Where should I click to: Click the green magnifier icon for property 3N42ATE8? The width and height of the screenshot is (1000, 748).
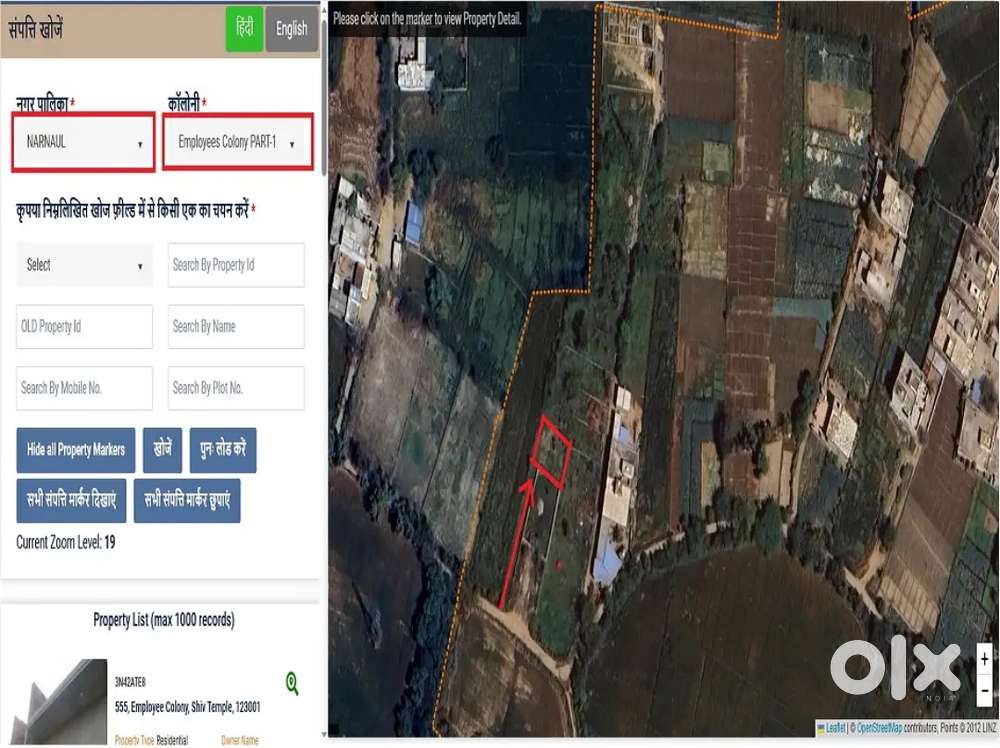[292, 684]
